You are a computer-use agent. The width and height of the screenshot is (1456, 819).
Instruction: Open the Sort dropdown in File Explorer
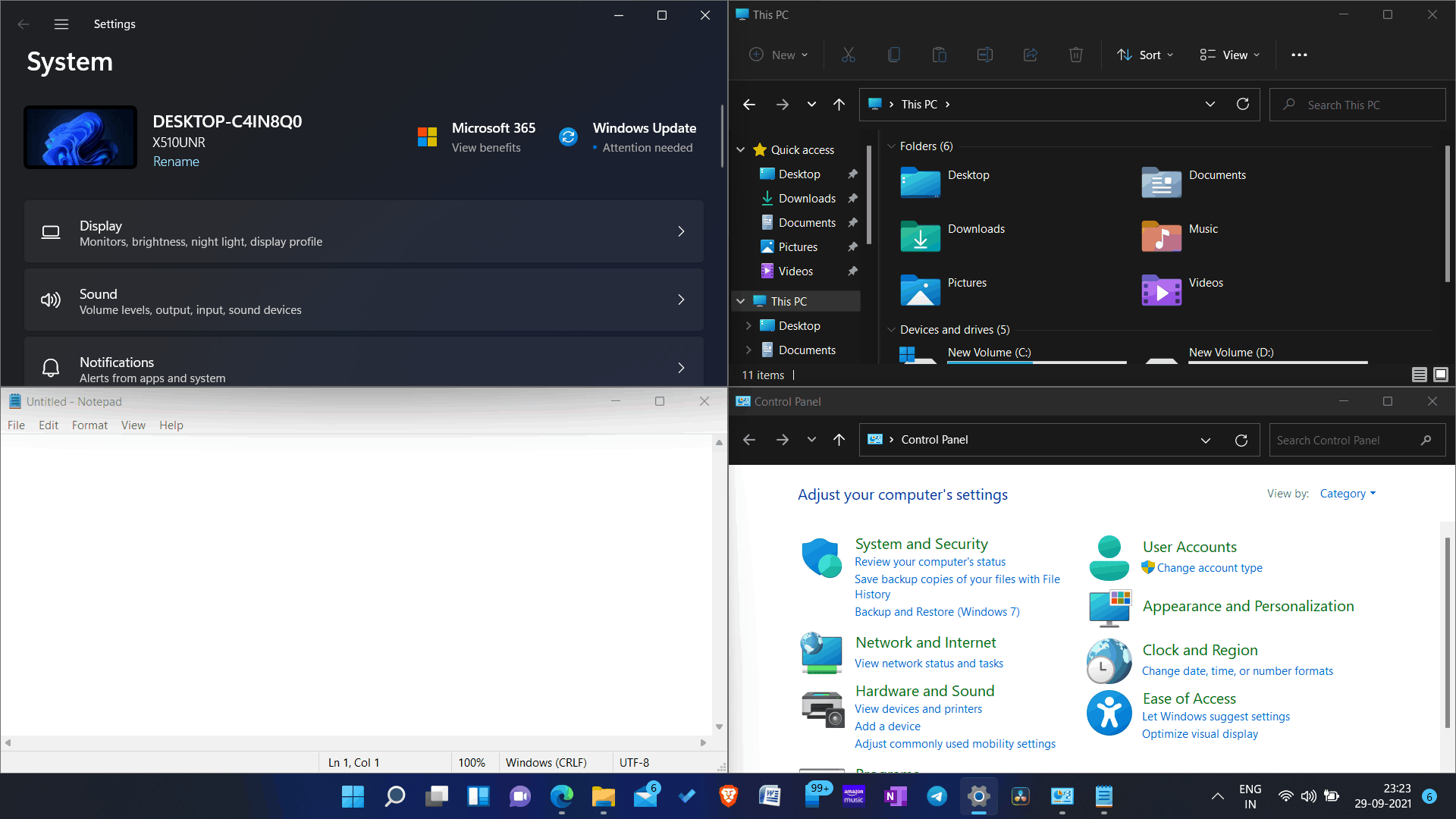(1144, 55)
